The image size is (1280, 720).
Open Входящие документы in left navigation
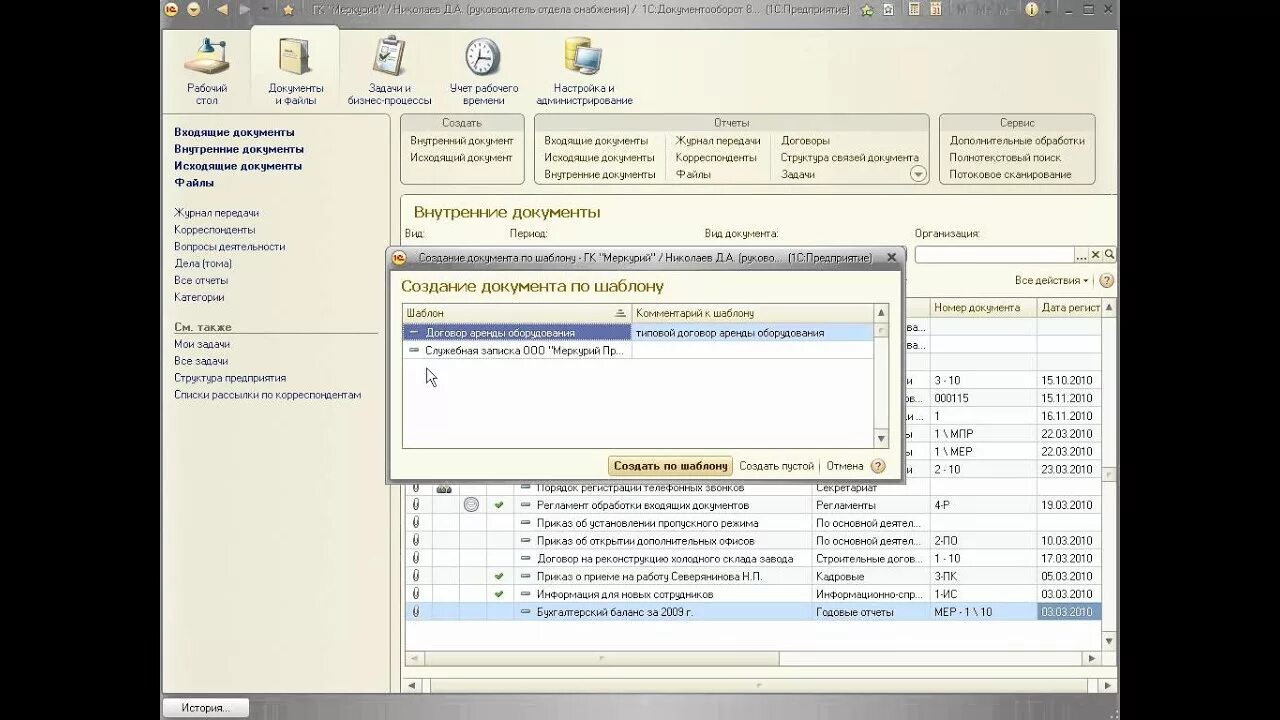tap(234, 132)
